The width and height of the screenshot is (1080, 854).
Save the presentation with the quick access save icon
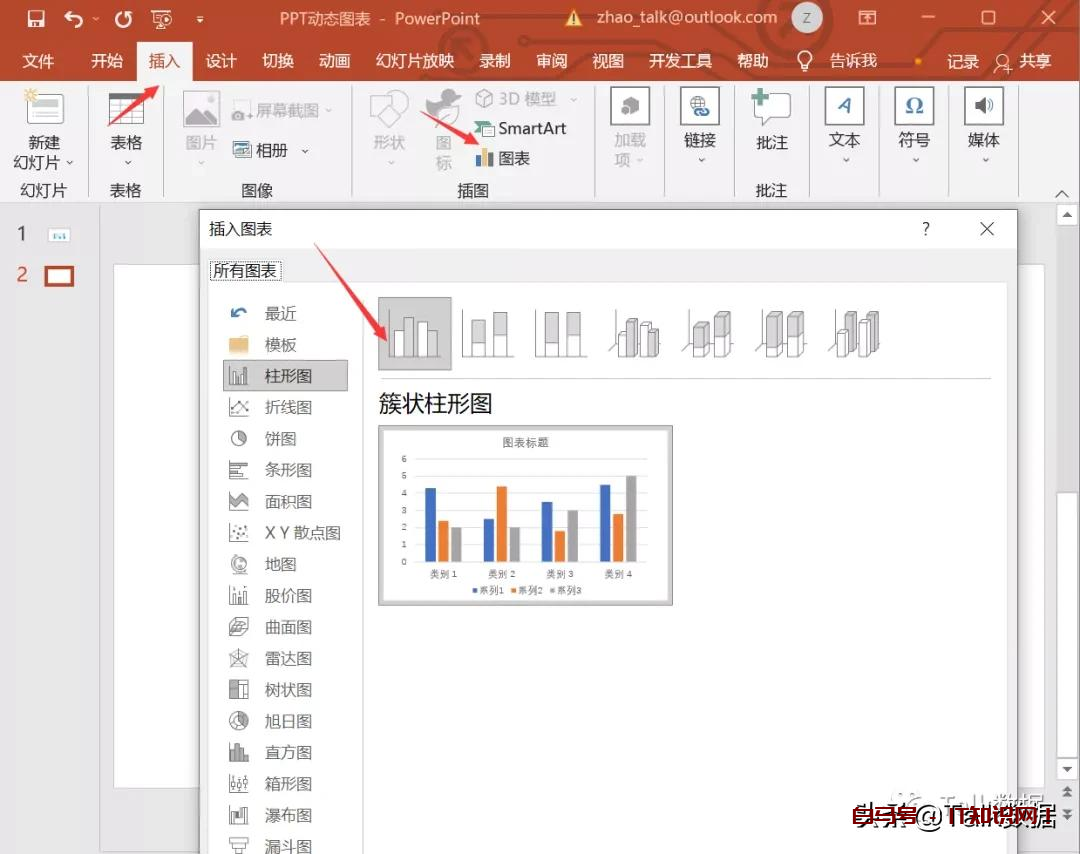36,17
